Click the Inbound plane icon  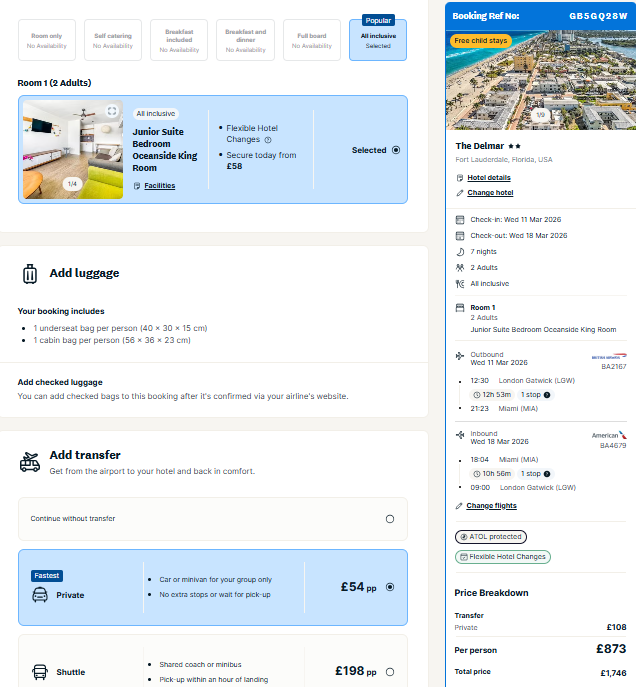coord(460,435)
